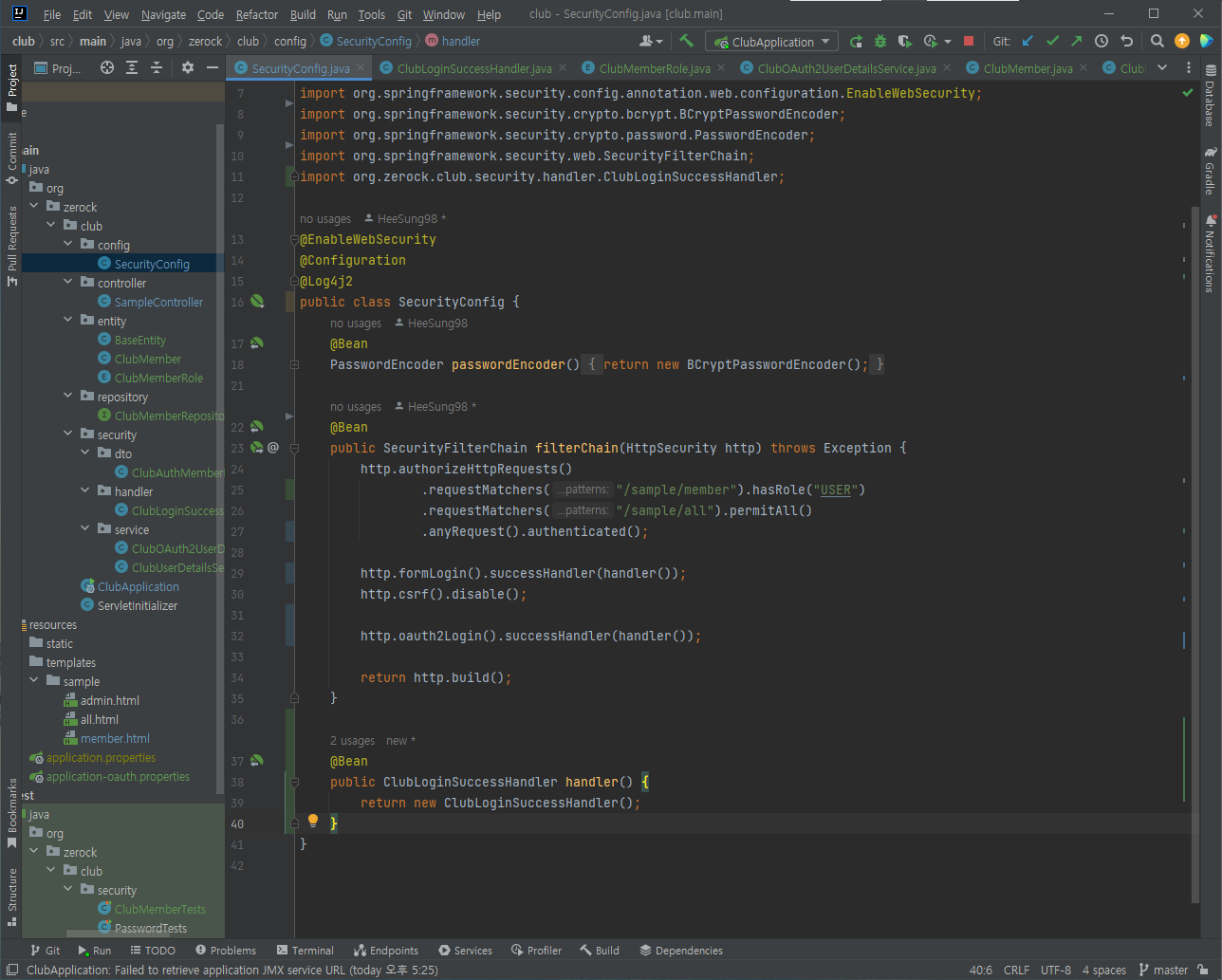Git rollback undo arrow icon
The image size is (1222, 980).
(x=1126, y=41)
